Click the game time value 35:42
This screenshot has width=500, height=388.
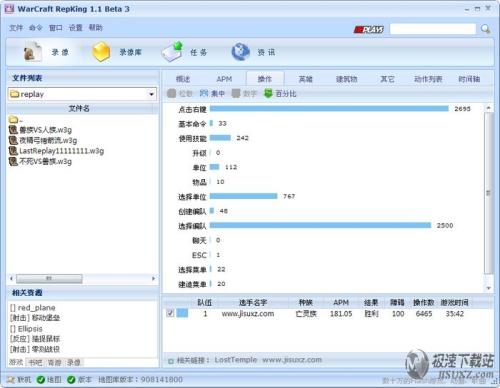455,314
